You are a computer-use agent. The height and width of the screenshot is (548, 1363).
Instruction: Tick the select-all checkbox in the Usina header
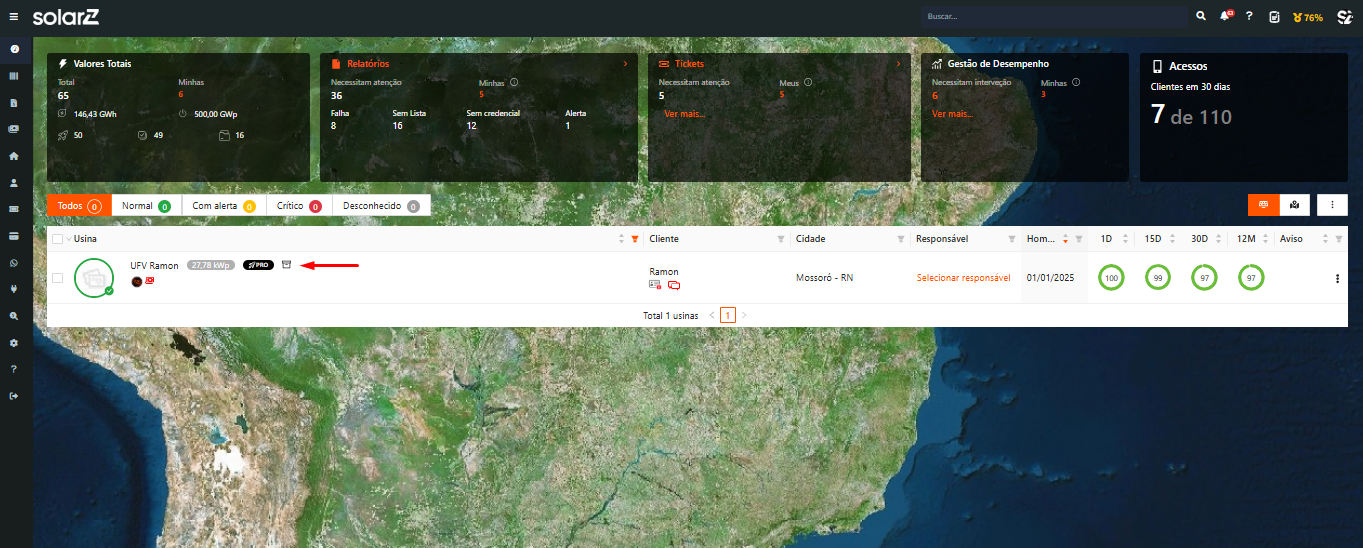(57, 239)
